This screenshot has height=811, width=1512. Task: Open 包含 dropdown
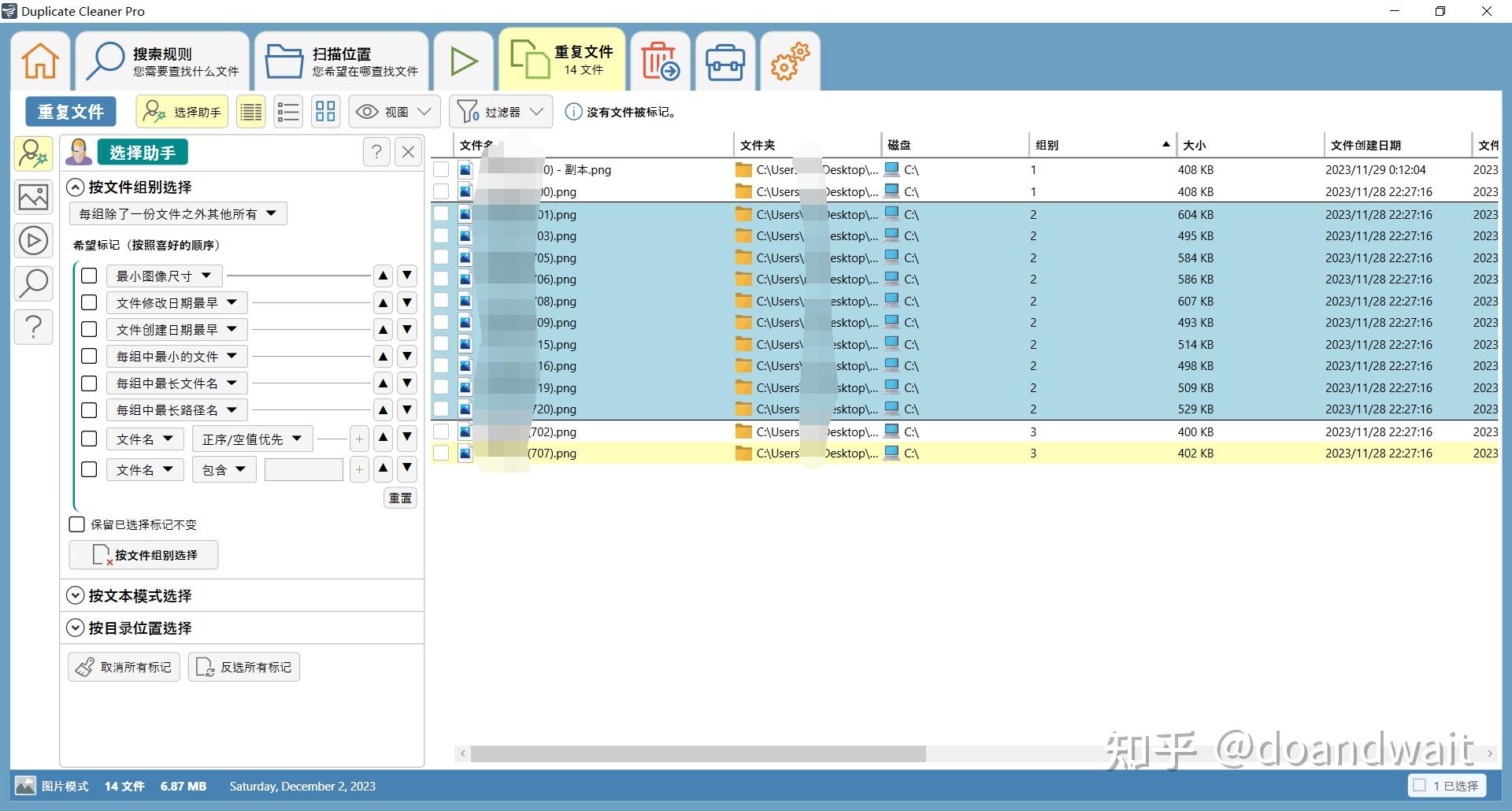click(x=224, y=470)
